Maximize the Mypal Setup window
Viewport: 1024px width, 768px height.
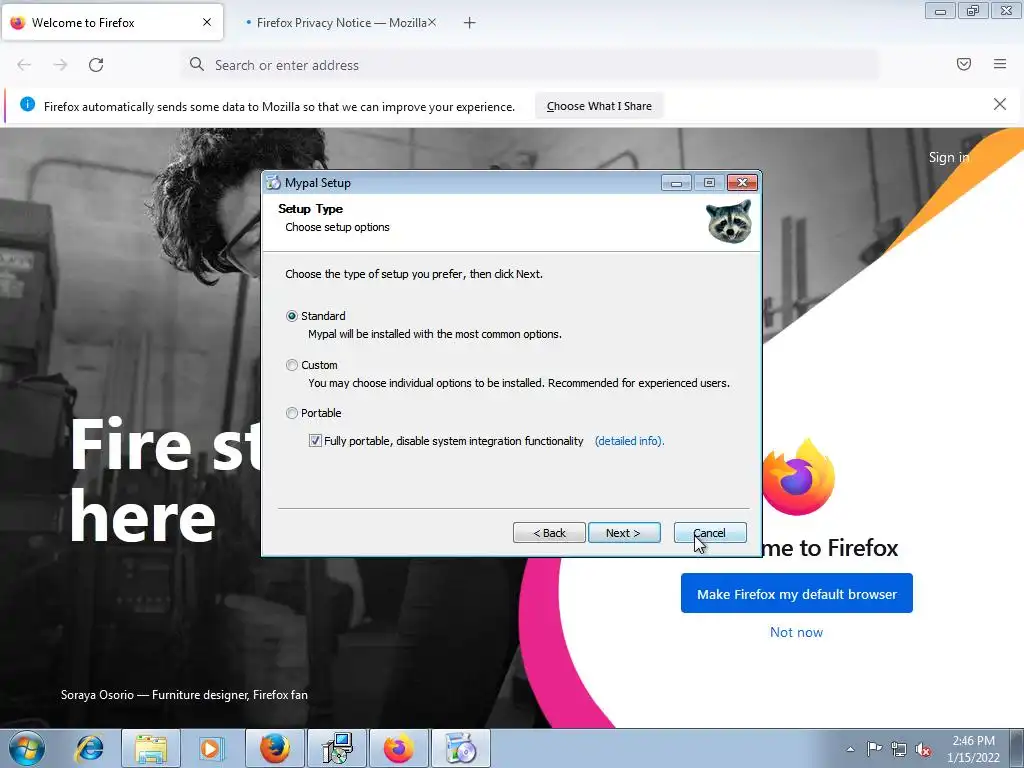point(709,183)
